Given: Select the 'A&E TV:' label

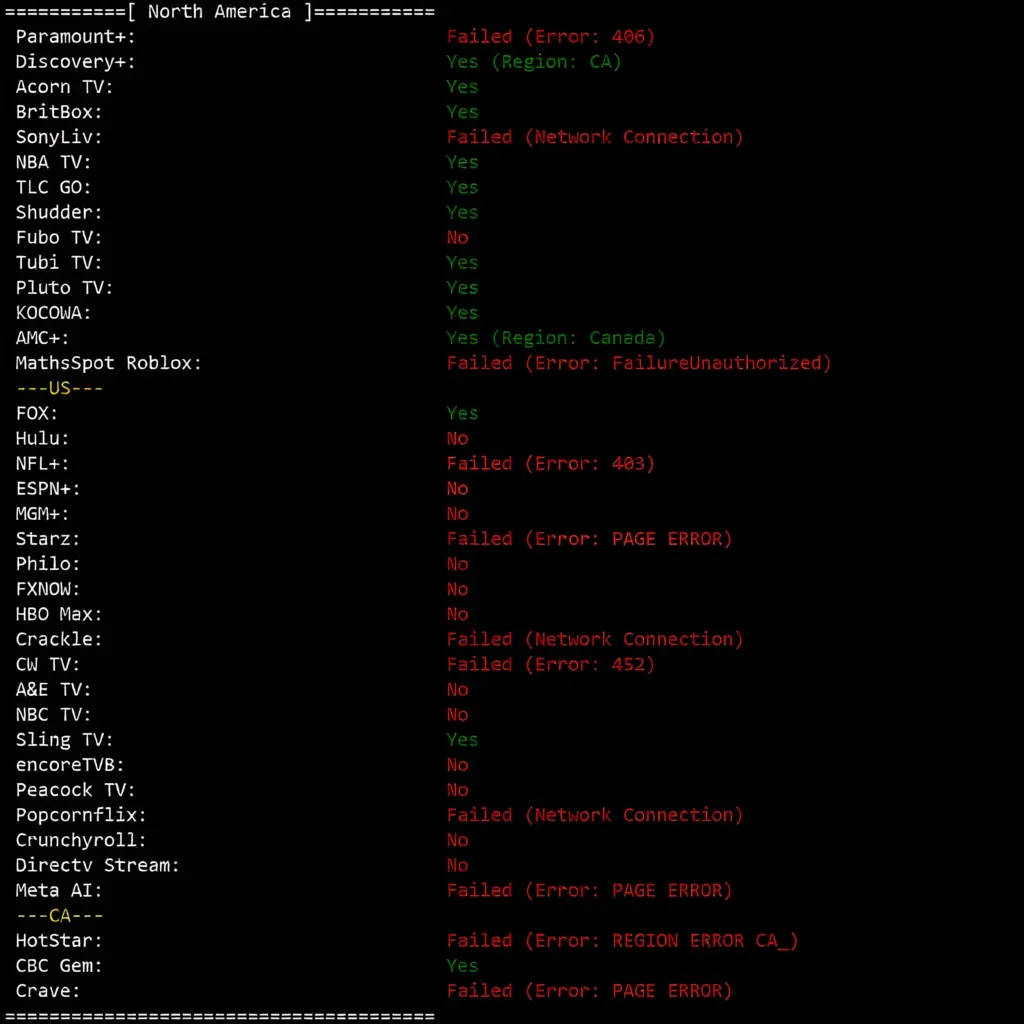Looking at the screenshot, I should pos(53,690).
